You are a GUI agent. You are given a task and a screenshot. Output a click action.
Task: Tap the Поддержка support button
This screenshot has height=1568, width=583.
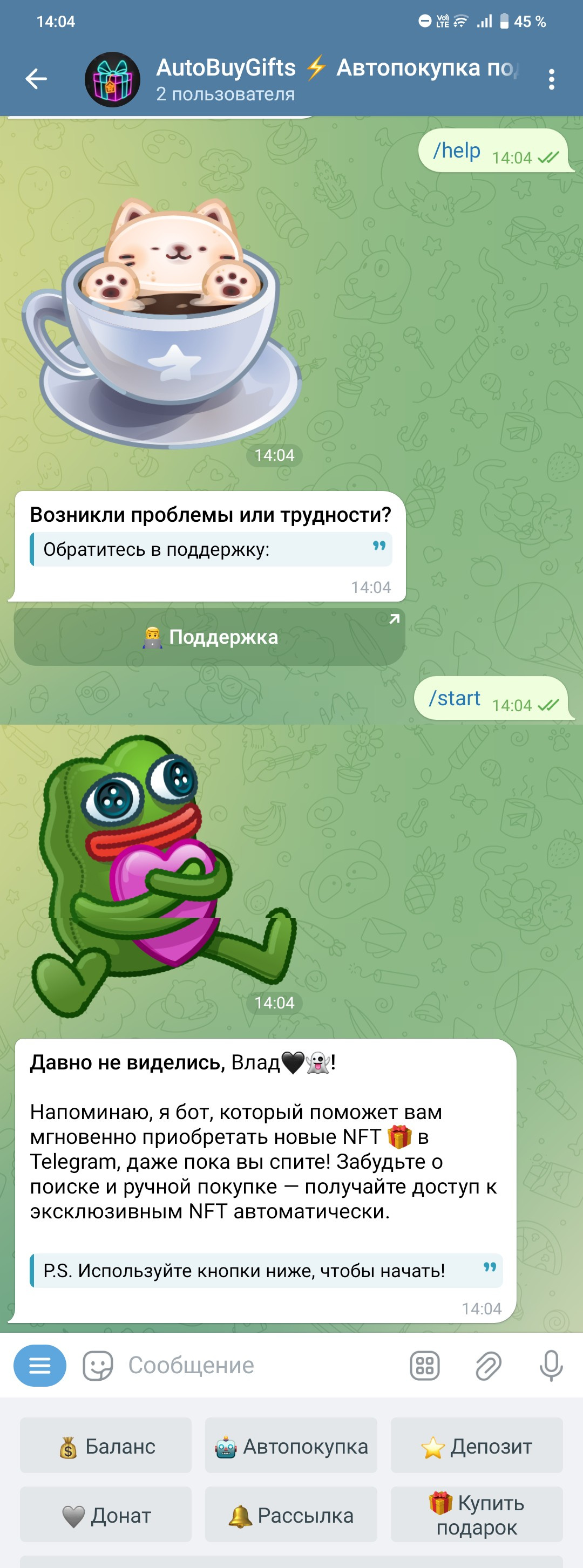pos(209,637)
